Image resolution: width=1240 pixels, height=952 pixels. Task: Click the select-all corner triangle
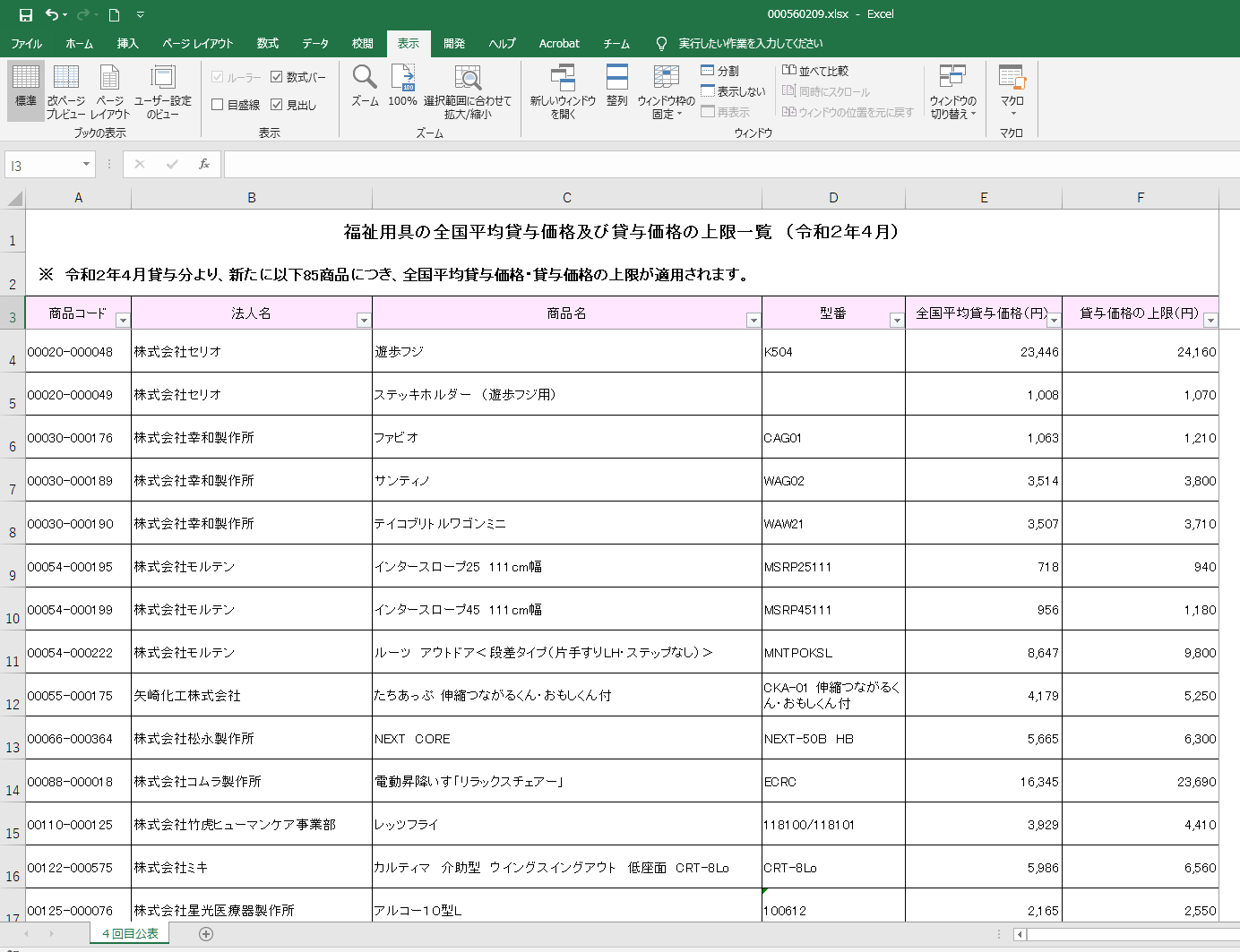pyautogui.click(x=14, y=198)
